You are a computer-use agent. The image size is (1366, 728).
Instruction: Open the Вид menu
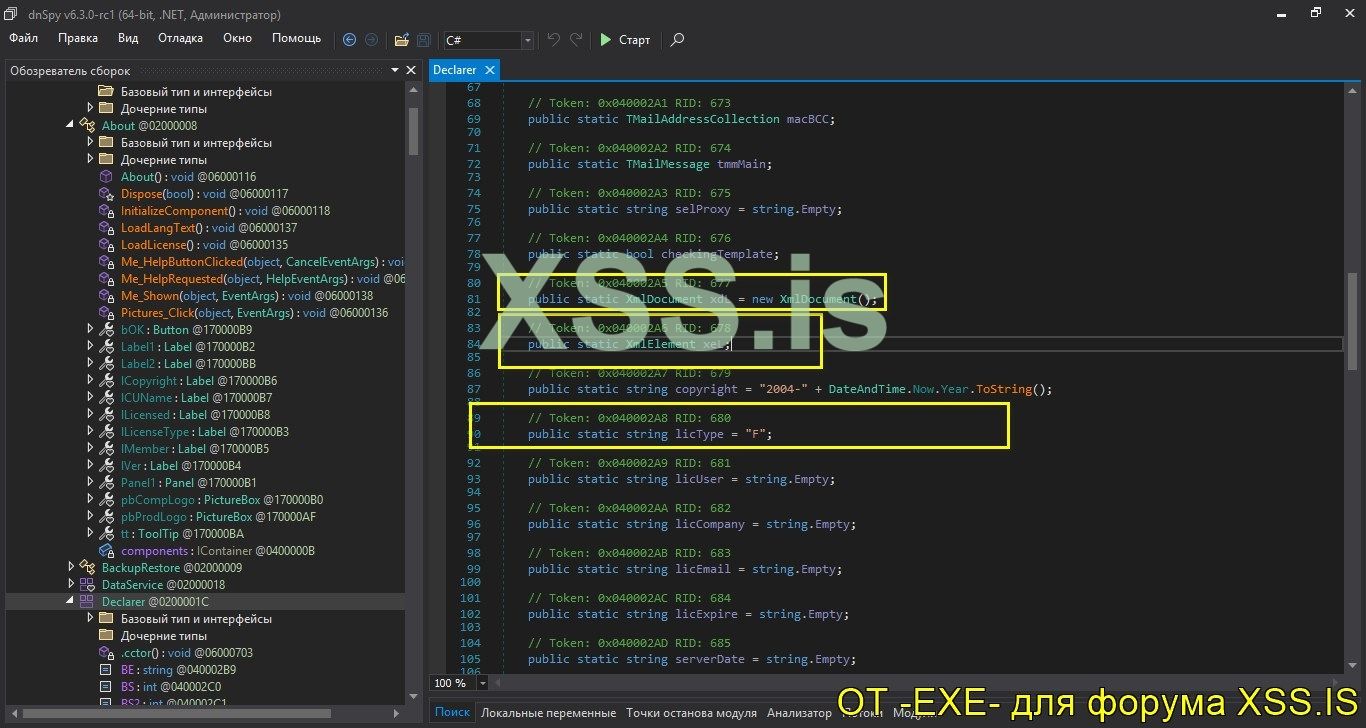128,38
